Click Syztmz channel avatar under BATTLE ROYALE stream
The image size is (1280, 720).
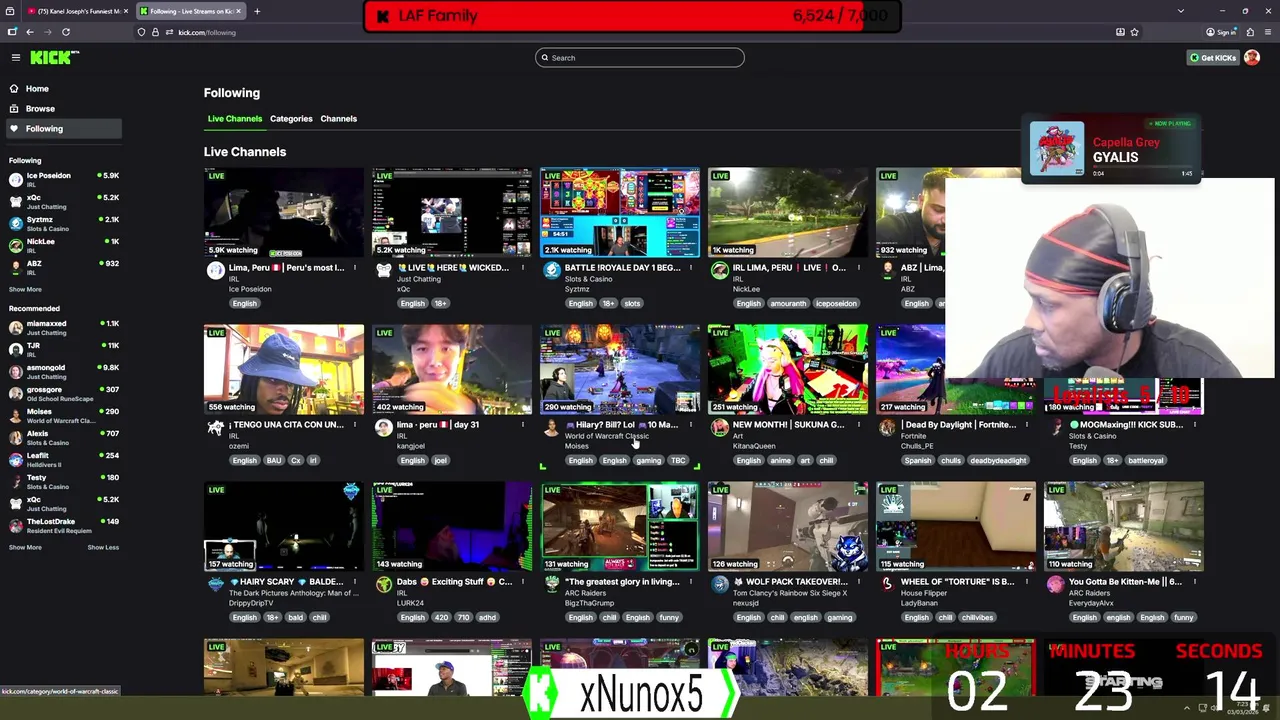tap(552, 270)
